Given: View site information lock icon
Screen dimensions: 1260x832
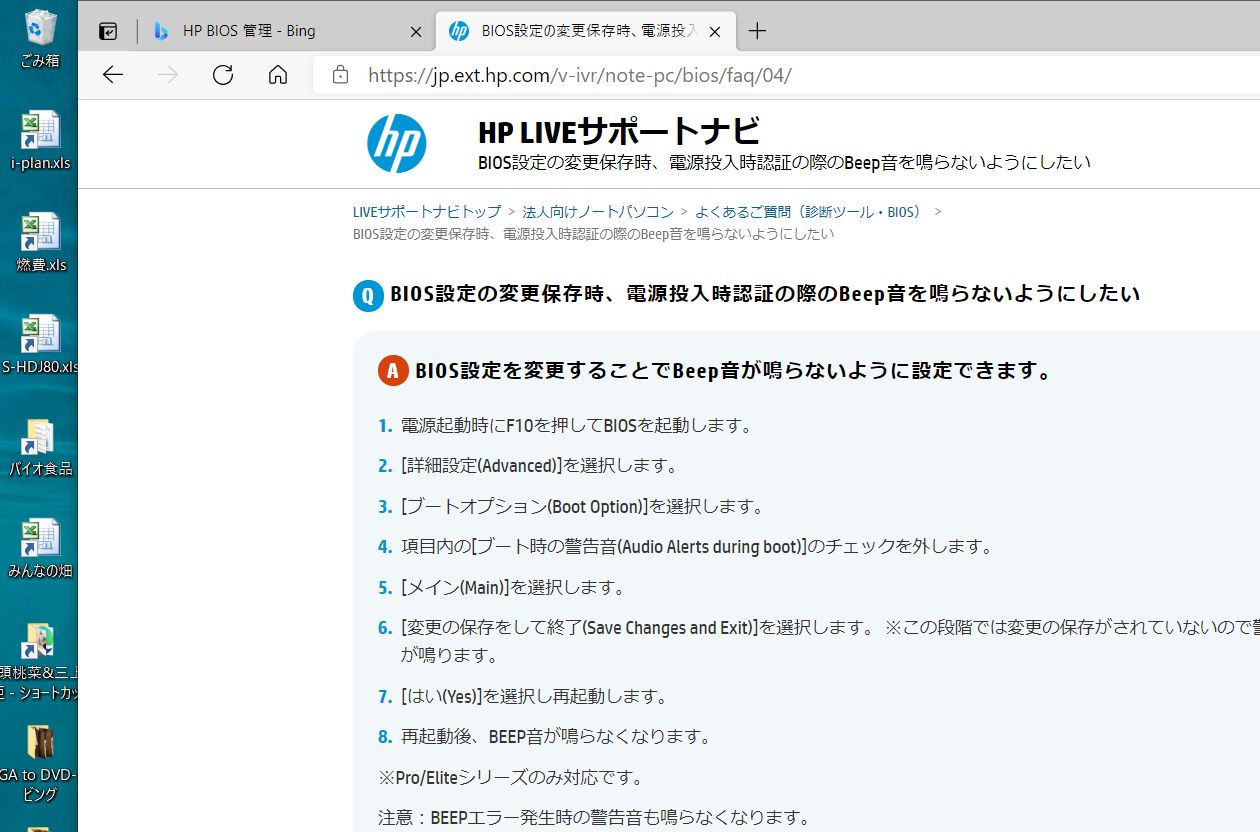Looking at the screenshot, I should pos(340,75).
